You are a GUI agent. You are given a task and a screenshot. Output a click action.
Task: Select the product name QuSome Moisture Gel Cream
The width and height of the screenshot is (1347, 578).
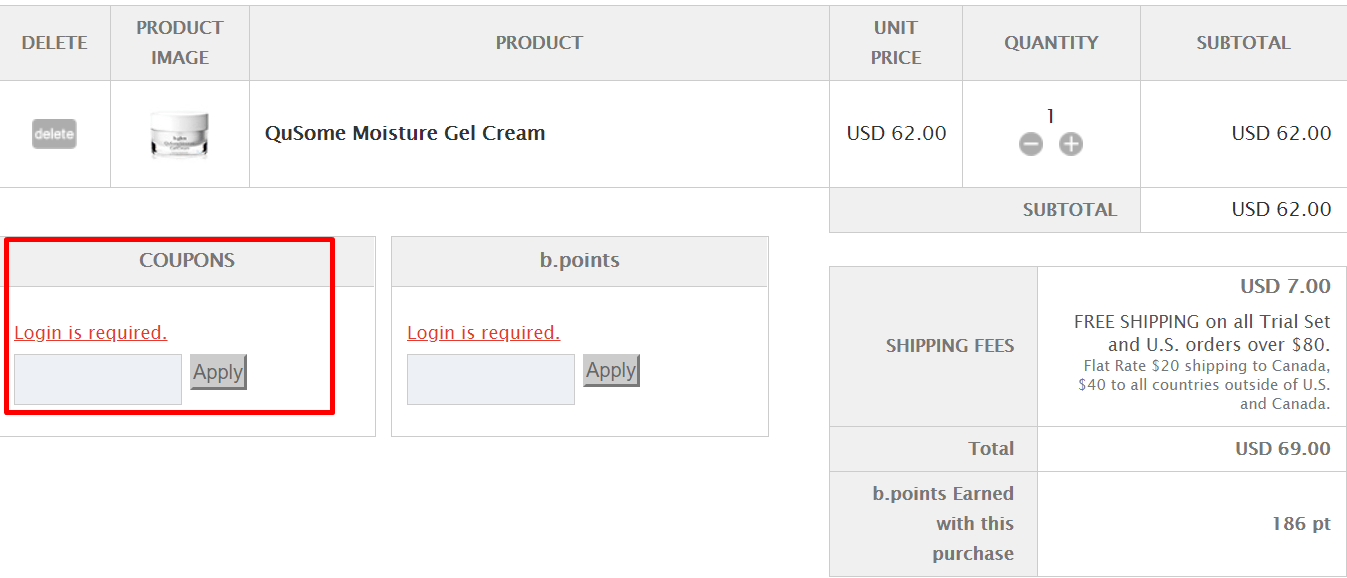point(404,133)
